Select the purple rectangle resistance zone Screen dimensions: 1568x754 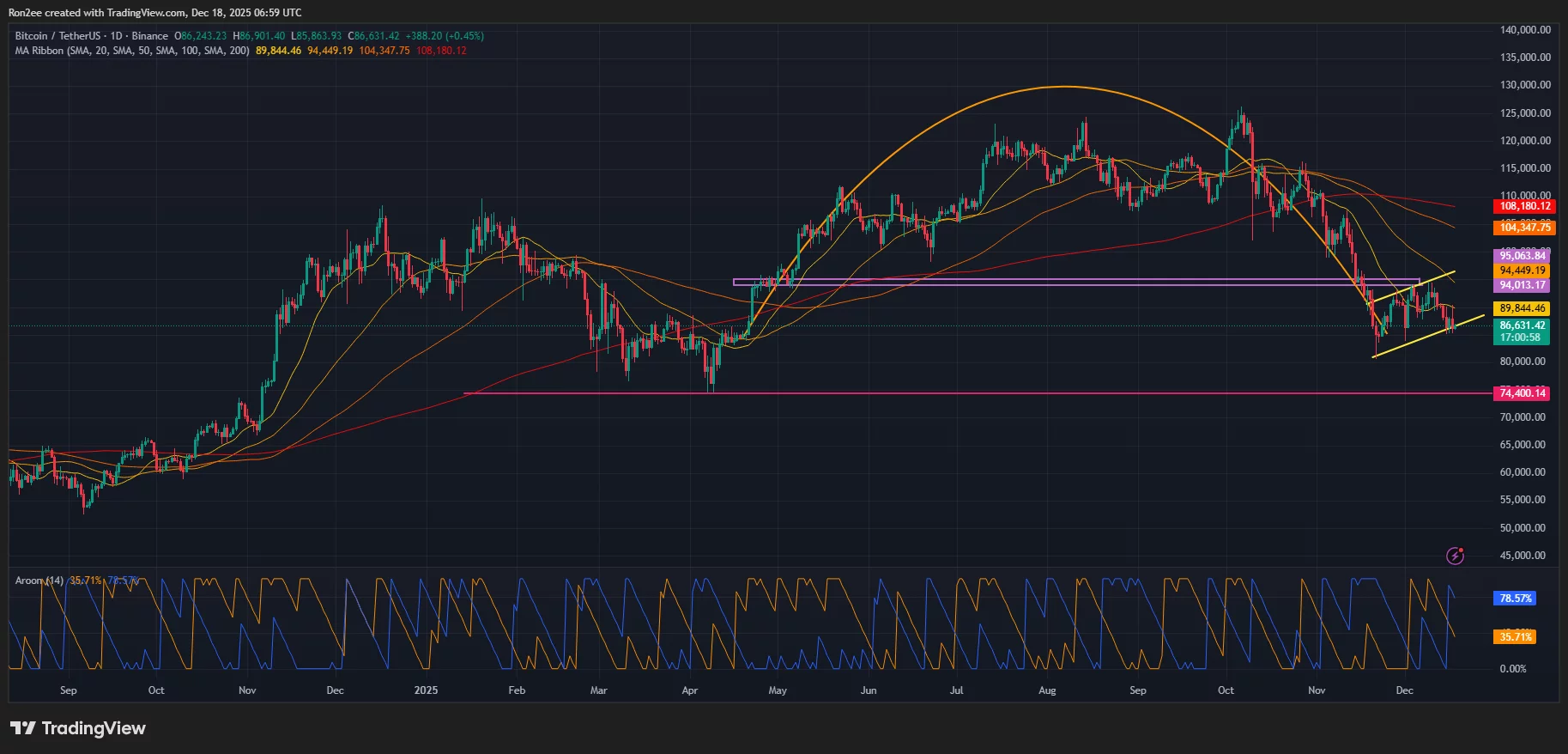click(1073, 282)
